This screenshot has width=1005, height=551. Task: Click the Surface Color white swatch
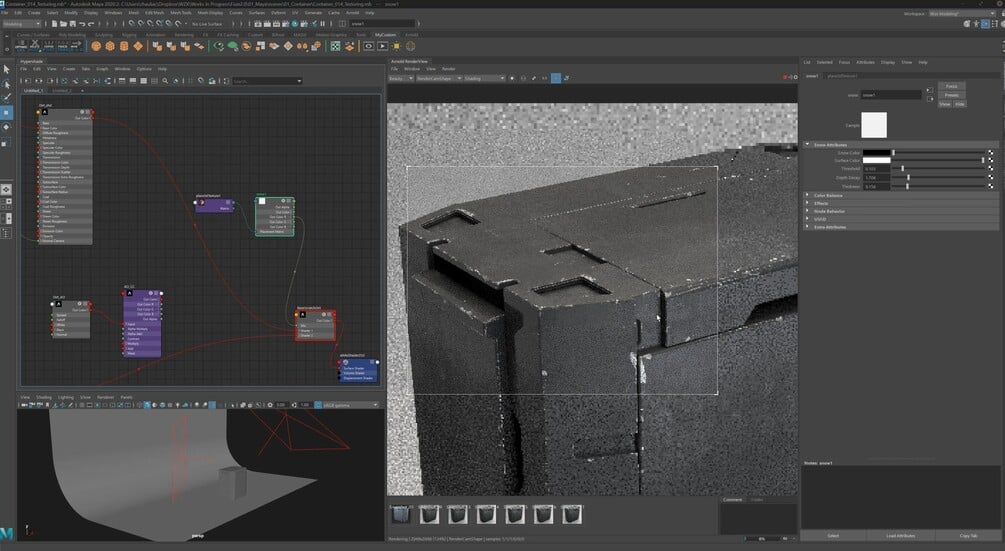click(x=876, y=160)
